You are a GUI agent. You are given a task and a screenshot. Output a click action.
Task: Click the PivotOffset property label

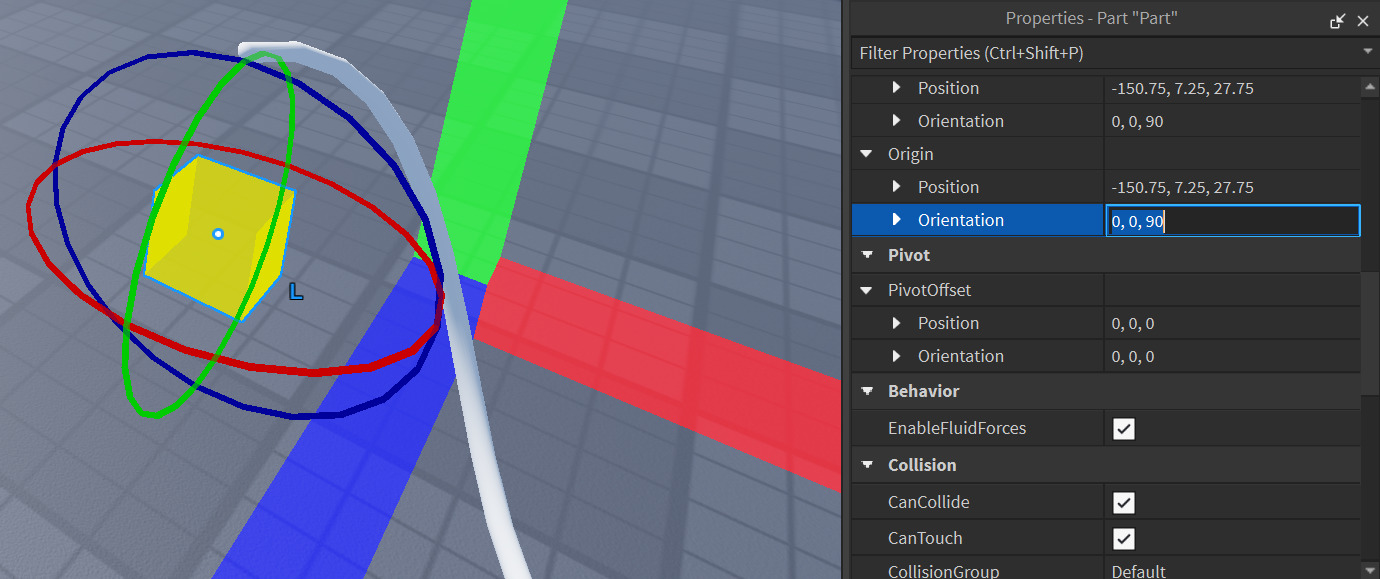tap(930, 290)
